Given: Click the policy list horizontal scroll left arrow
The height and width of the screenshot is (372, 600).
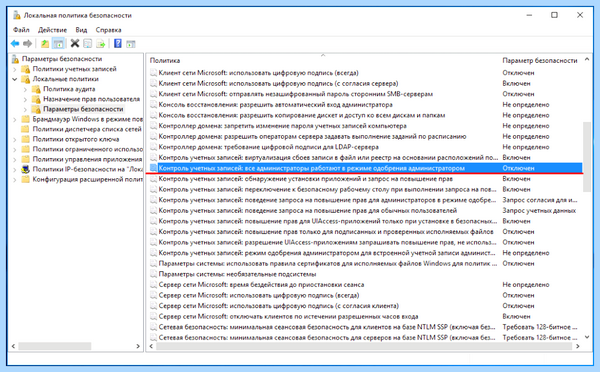Looking at the screenshot, I should pos(152,346).
